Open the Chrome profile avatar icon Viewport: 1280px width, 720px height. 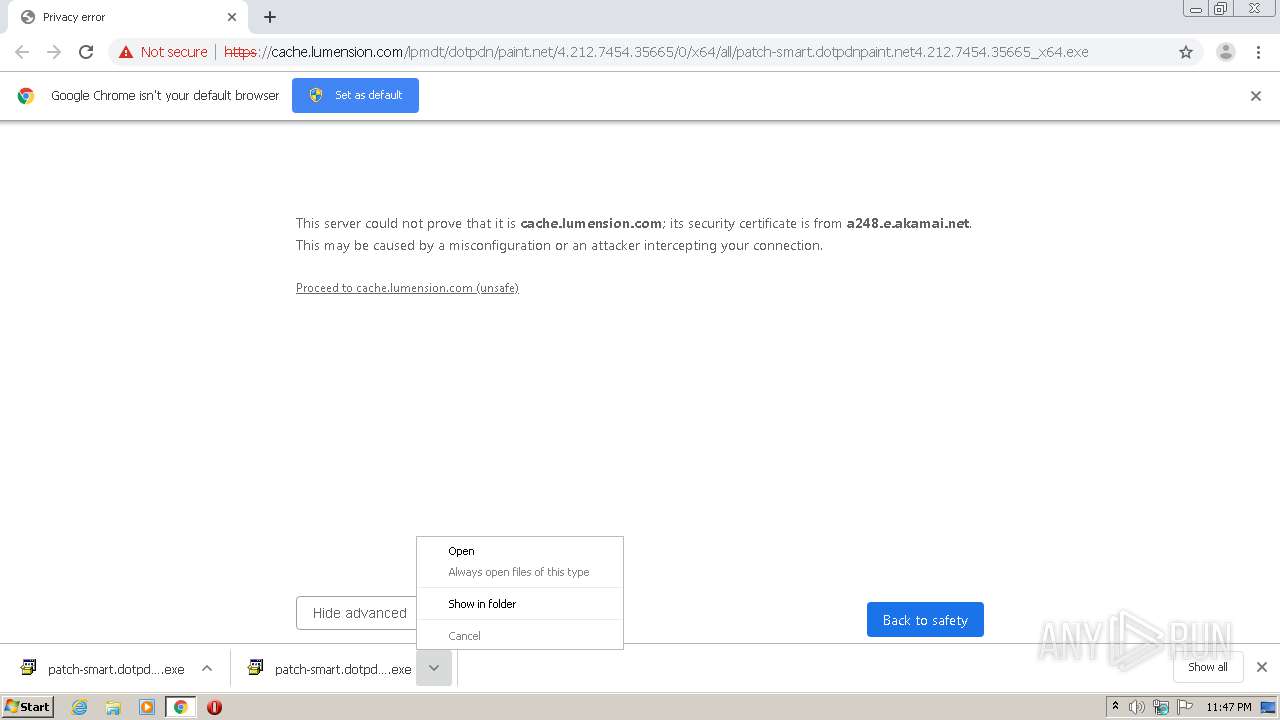(1226, 52)
